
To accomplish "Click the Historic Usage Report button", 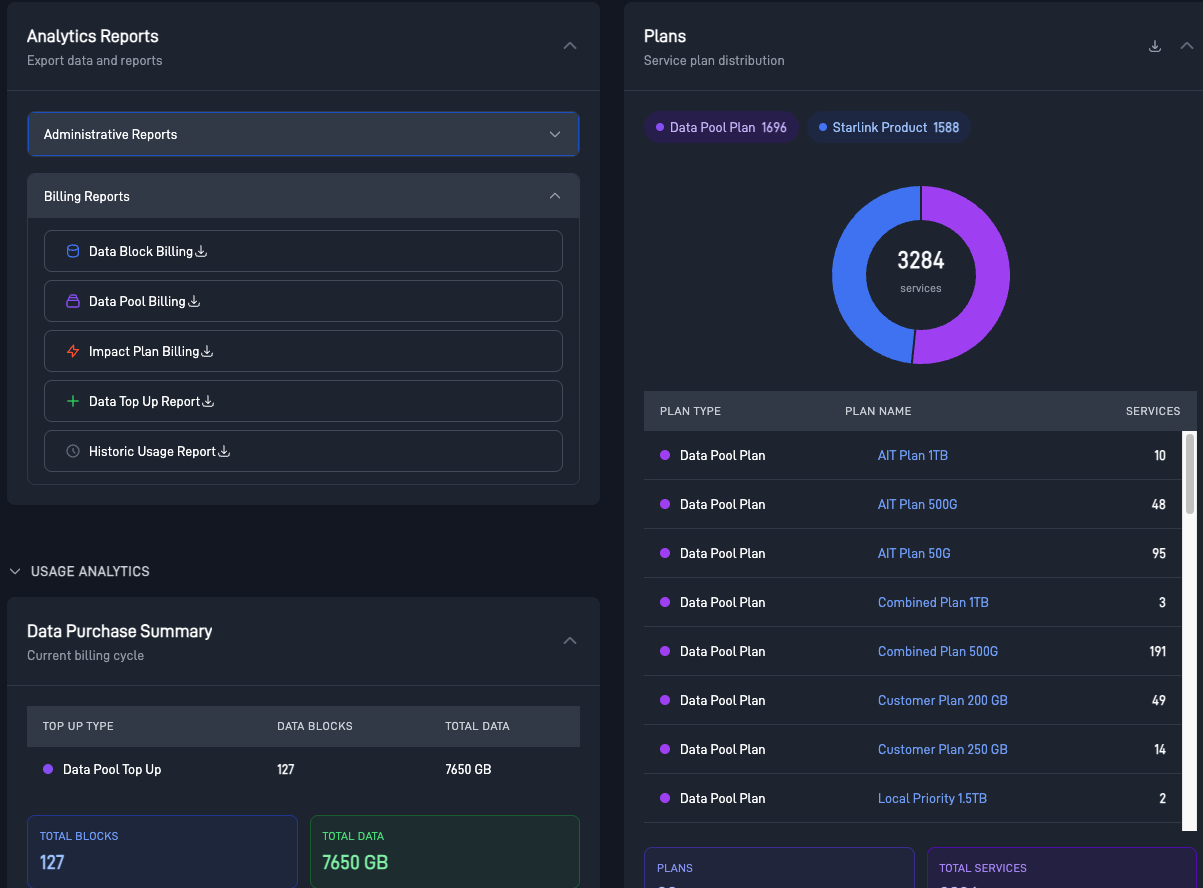I will click(x=303, y=451).
